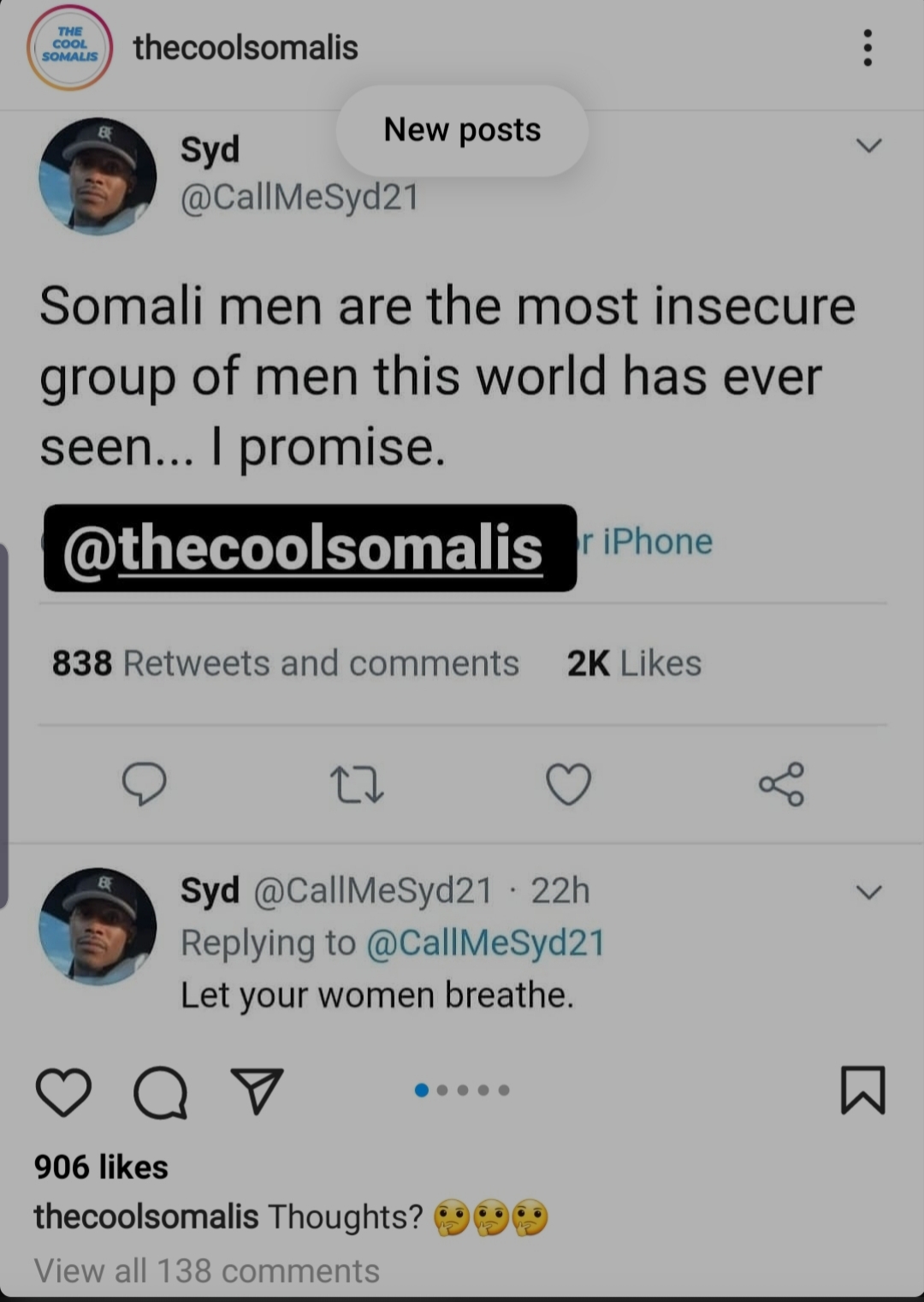
Task: Like the Instagram post with heart icon
Action: pyautogui.click(x=63, y=1092)
